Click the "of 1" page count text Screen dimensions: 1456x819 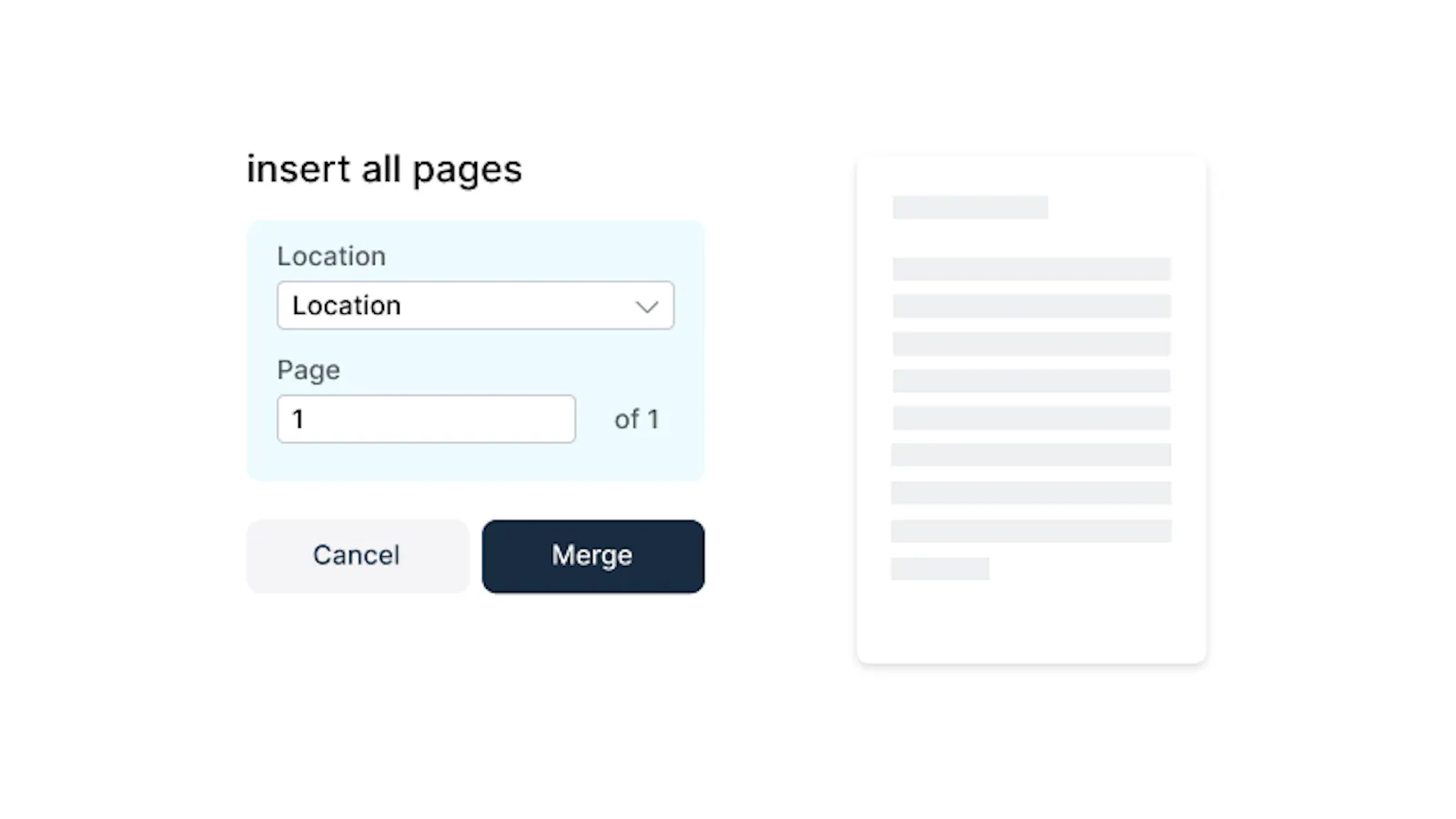click(636, 420)
